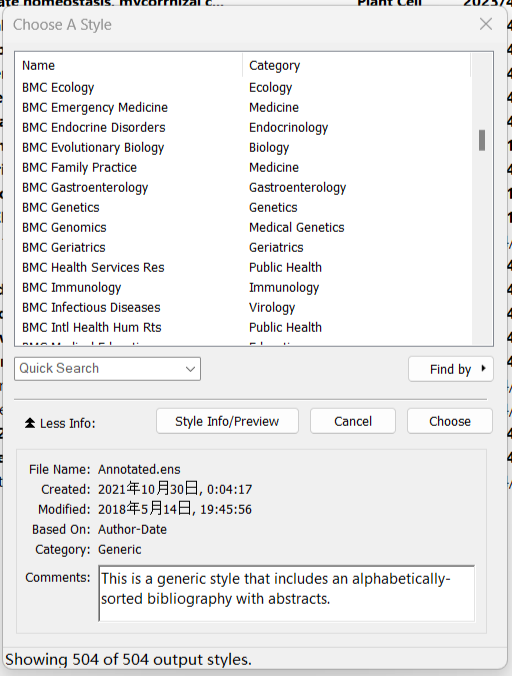
Task: Click inside the Comments text box
Action: 287,593
